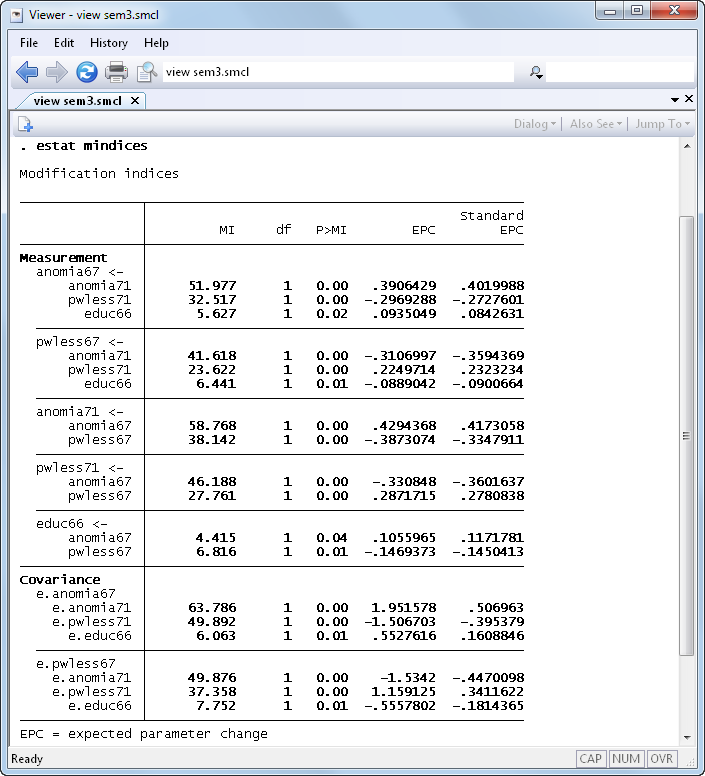Click the scrollbar down arrow
705x776 pixels.
tap(687, 737)
